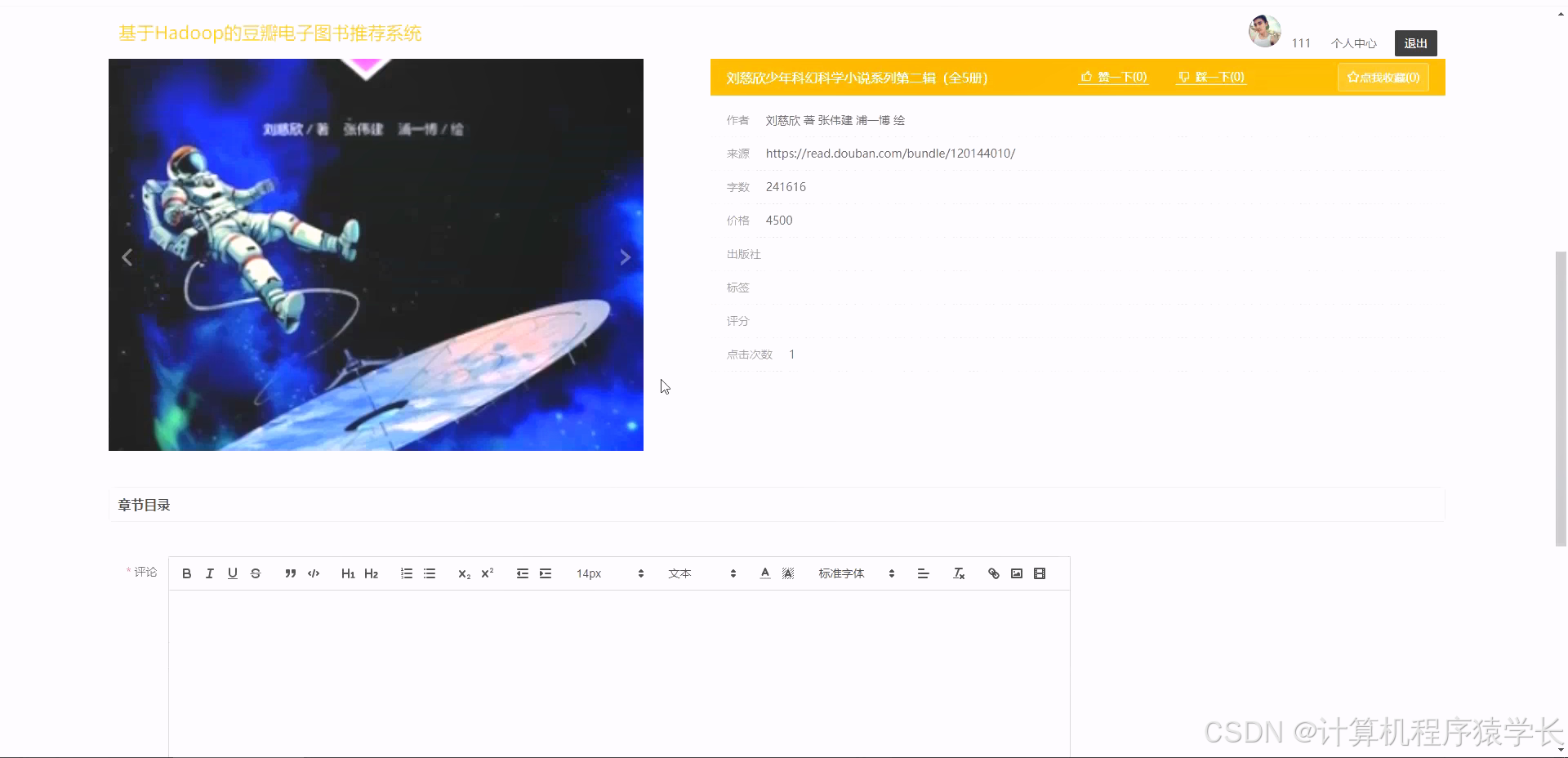Viewport: 1568px width, 758px height.
Task: Click the user avatar picture
Action: 1265,31
